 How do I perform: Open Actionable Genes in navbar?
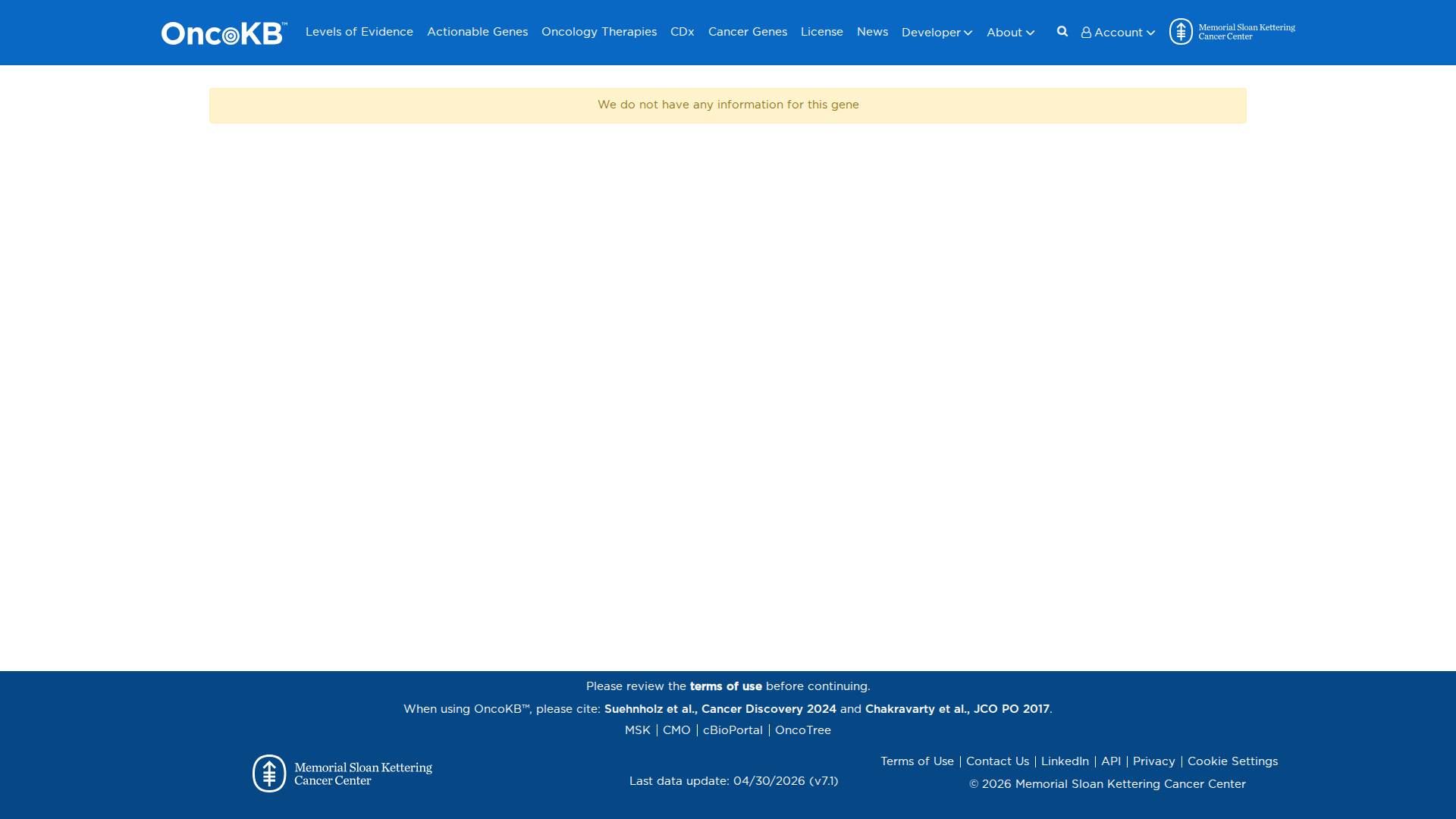tap(477, 32)
